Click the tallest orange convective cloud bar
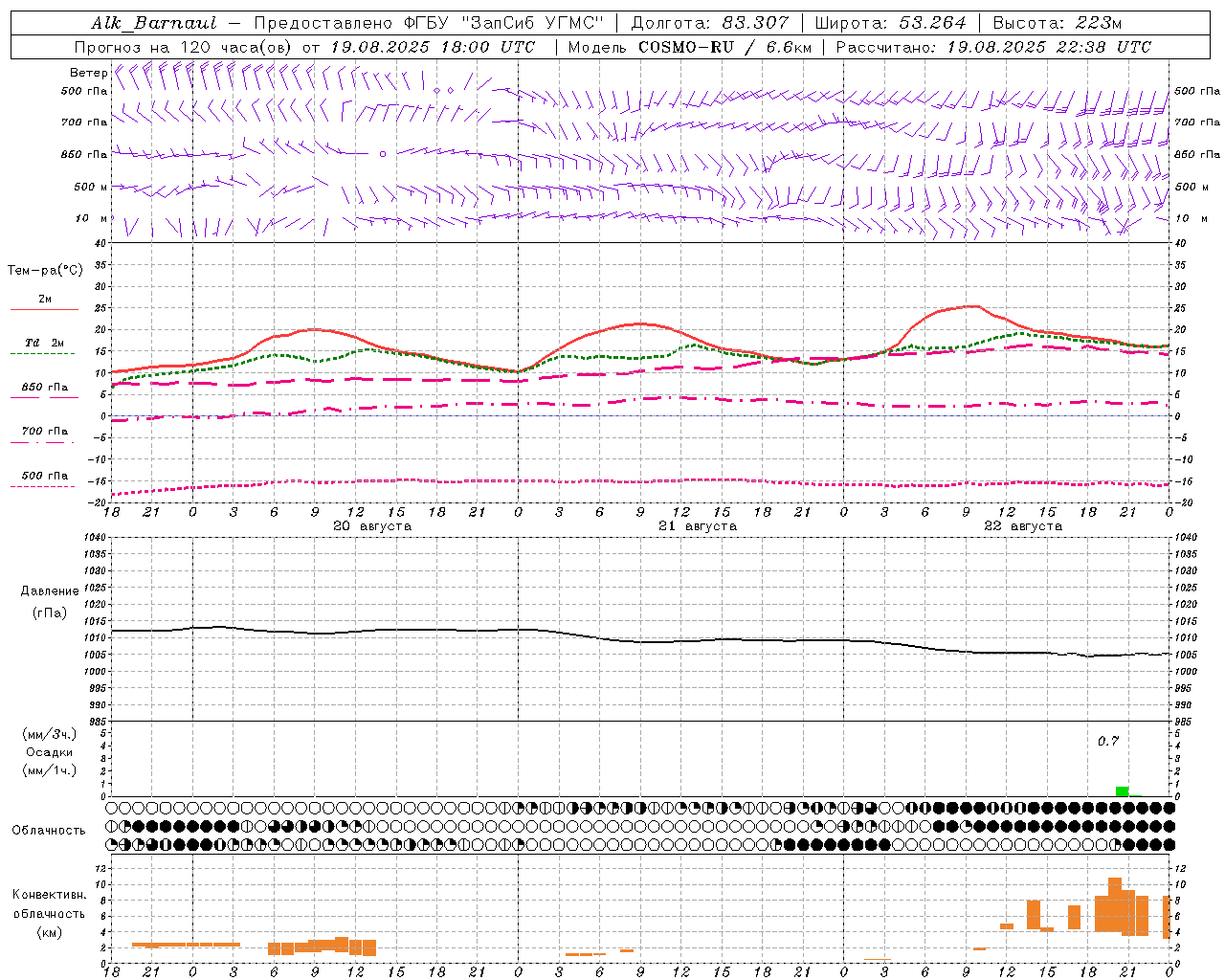The image size is (1225, 980). point(1115,904)
